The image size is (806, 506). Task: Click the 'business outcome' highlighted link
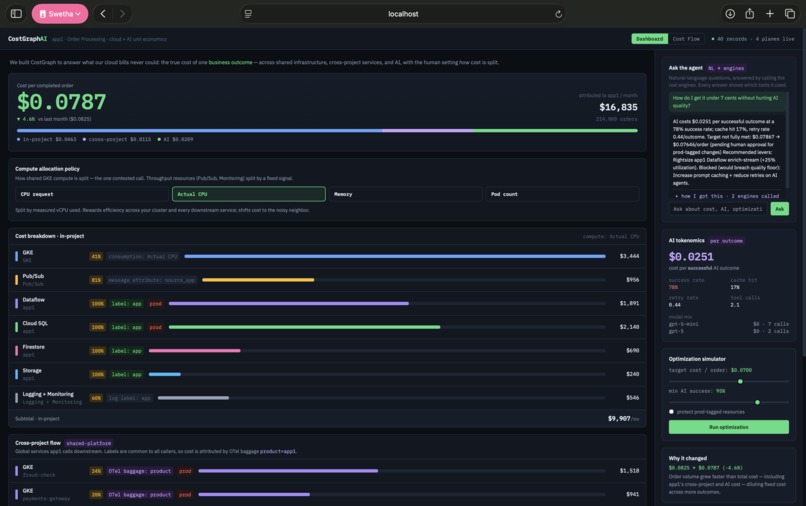[230, 62]
